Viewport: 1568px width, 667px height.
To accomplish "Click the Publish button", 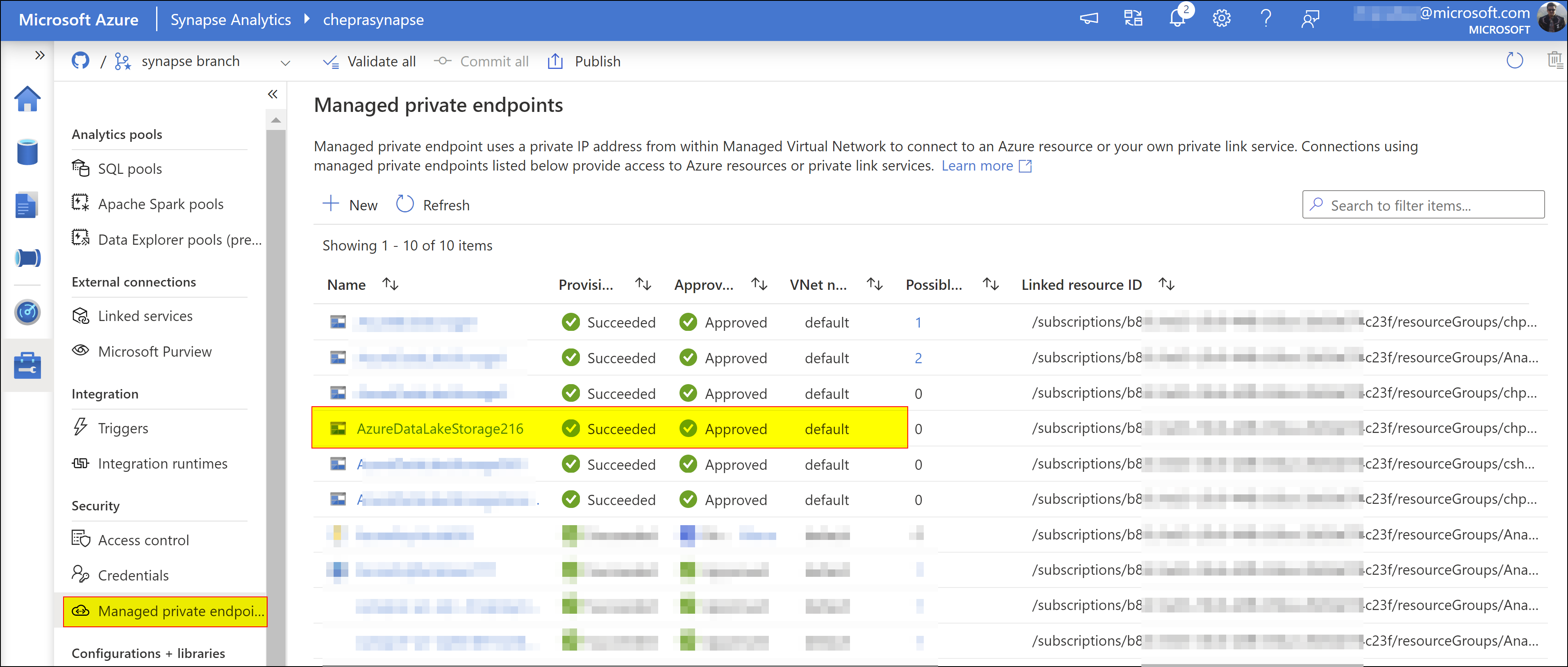I will coord(584,61).
